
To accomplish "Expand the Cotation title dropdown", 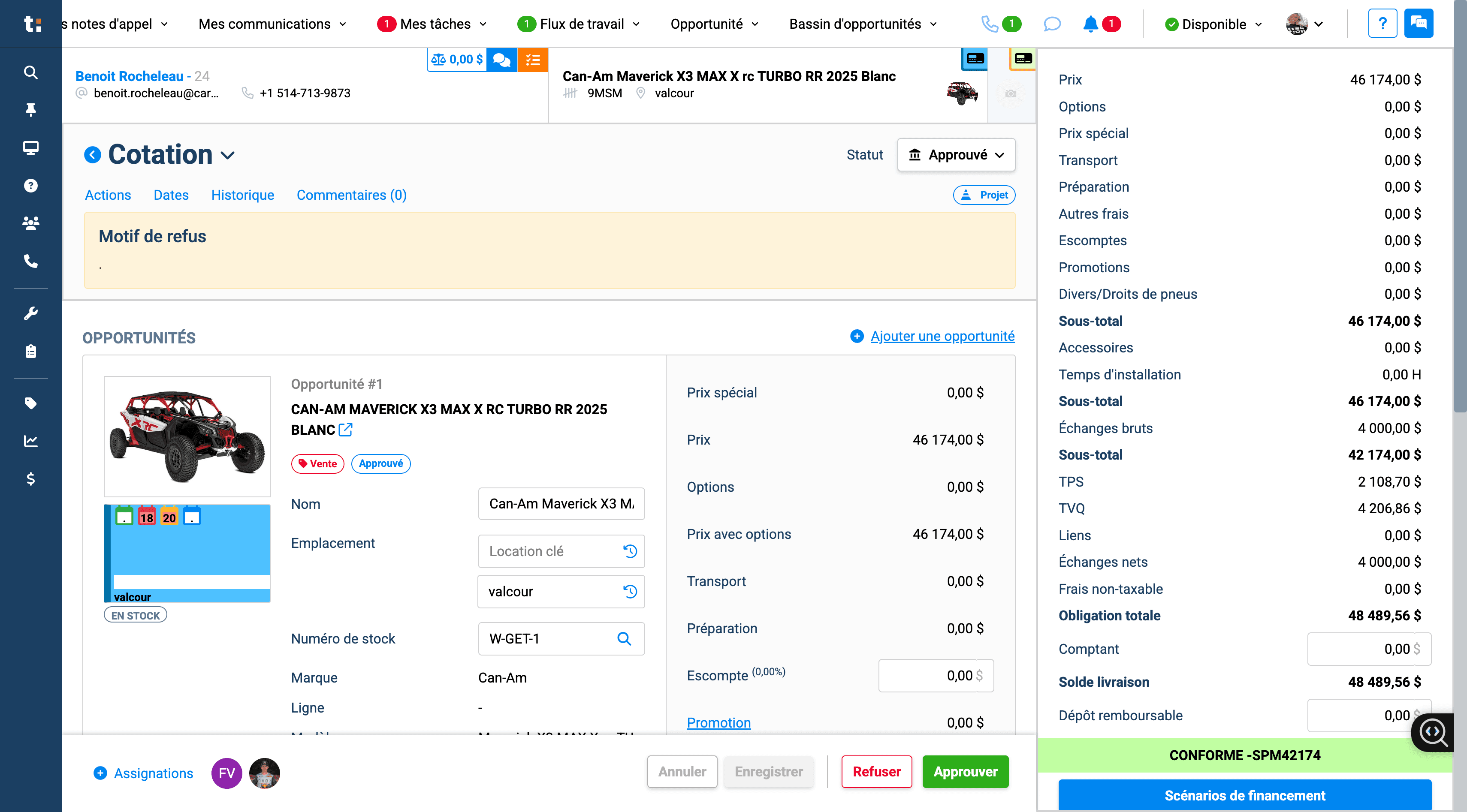I will coord(228,155).
